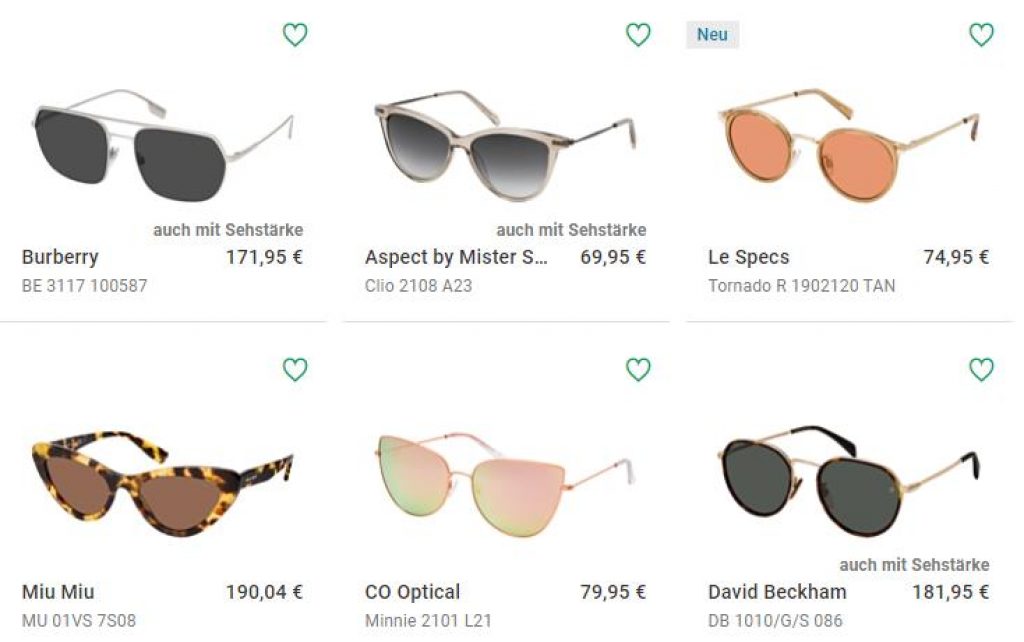
Task: Open Aspect by Mister Spex product link
Action: (456, 257)
